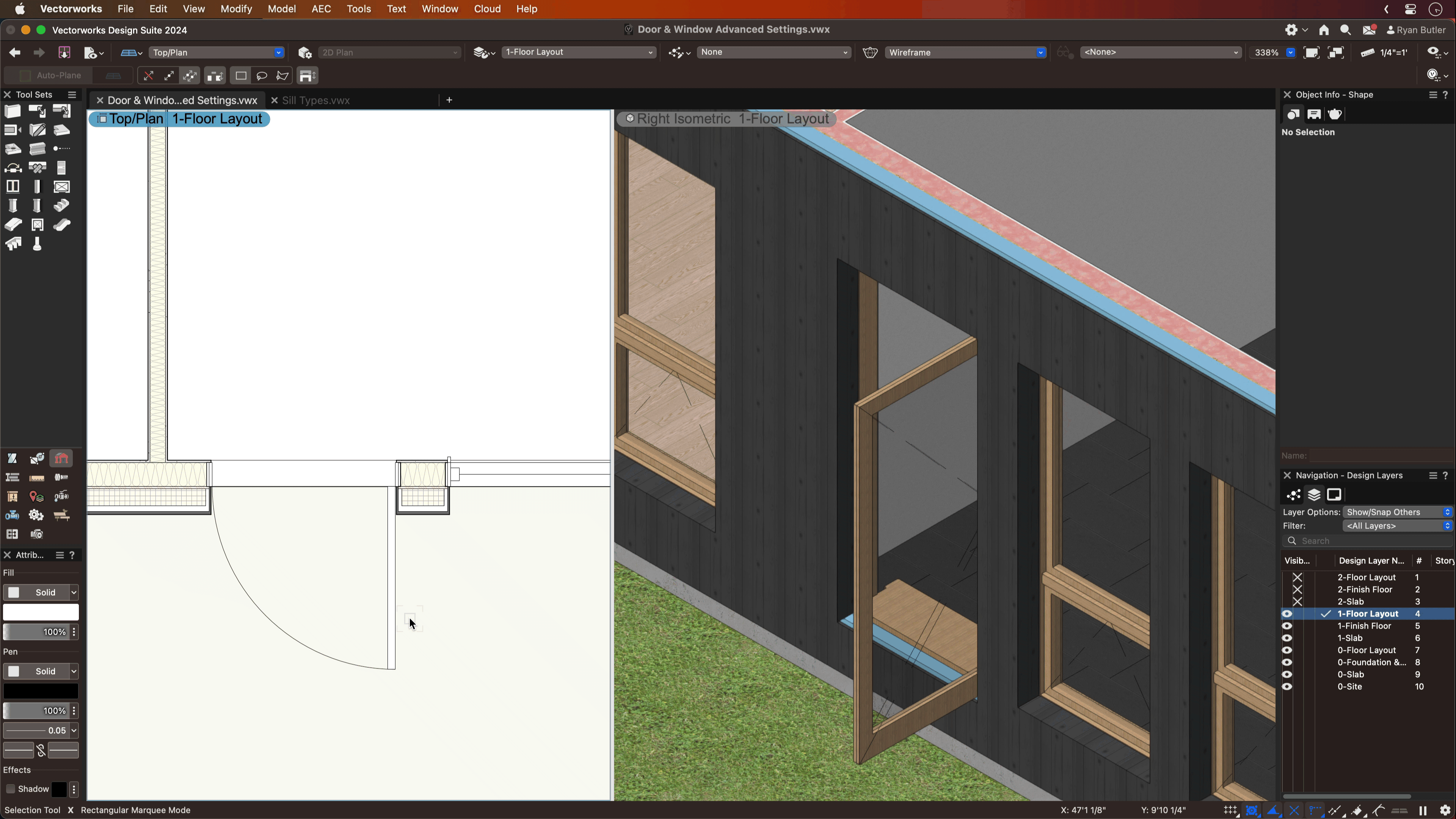1456x819 pixels.
Task: Select the Wall tool in Tool Sets
Action: coord(13,111)
